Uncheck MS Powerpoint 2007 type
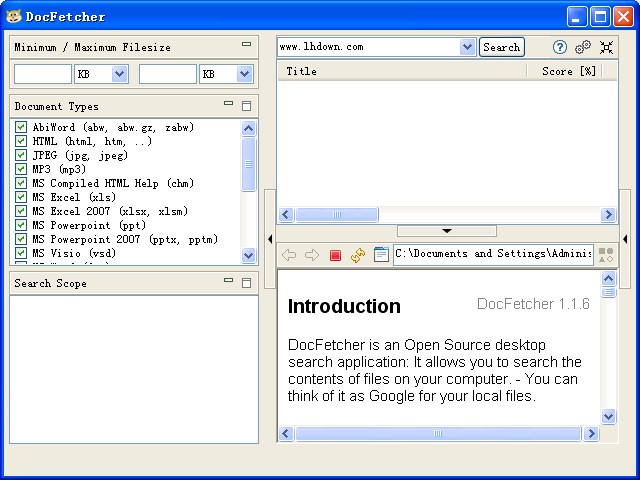The height and width of the screenshot is (480, 640). pos(21,238)
